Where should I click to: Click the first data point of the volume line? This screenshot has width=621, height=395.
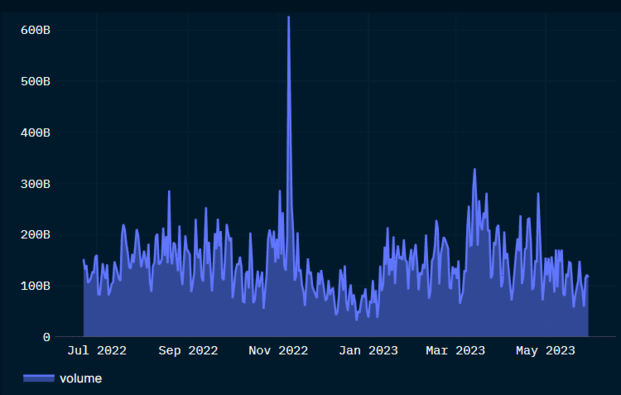point(84,260)
